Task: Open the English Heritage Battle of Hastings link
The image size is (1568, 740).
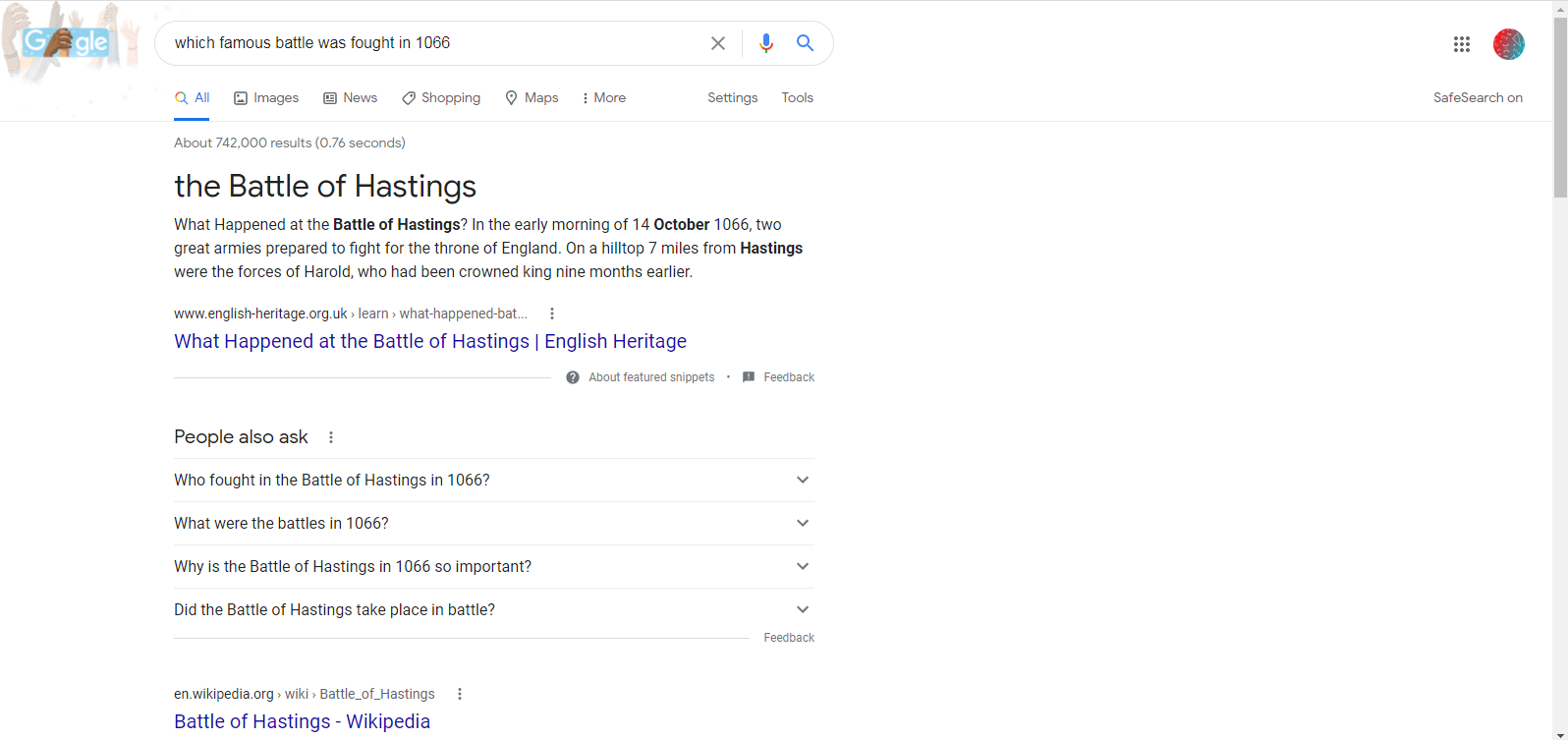Action: coord(430,341)
